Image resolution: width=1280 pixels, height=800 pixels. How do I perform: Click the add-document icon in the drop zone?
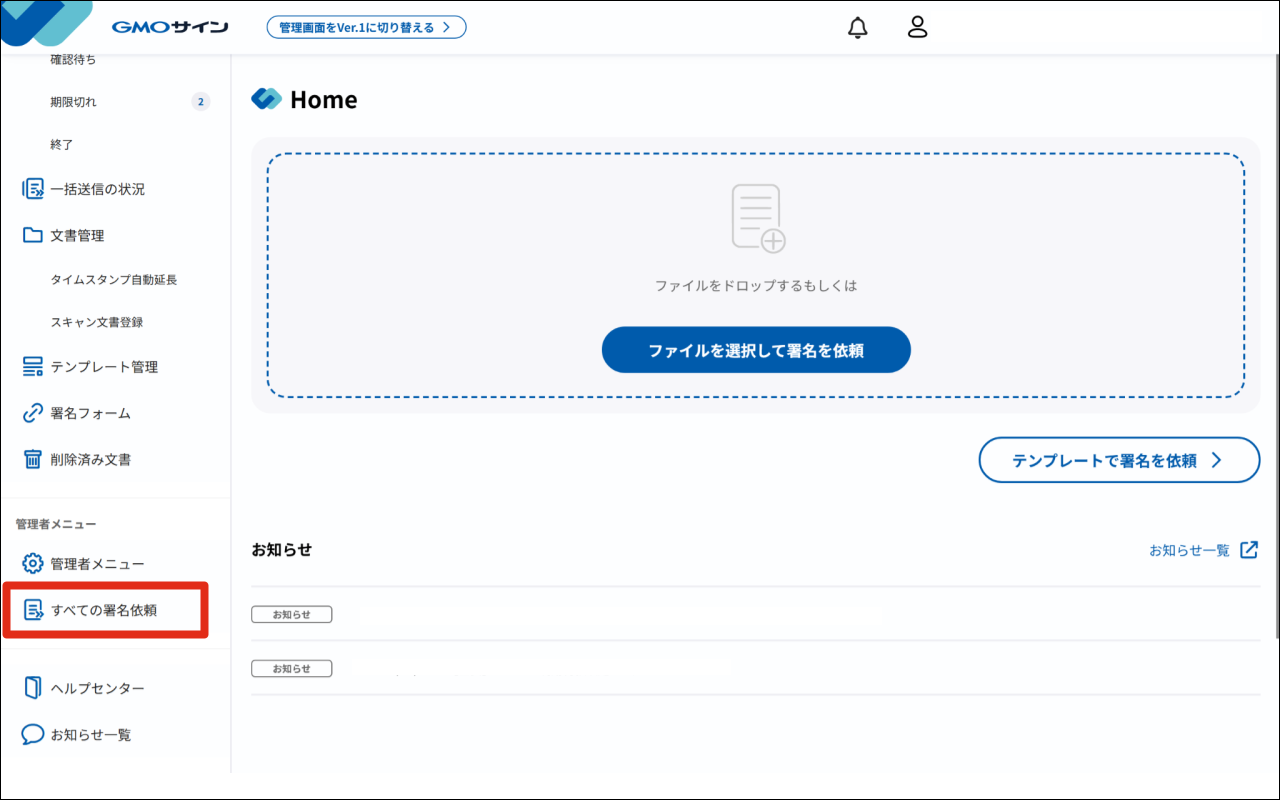click(x=758, y=217)
